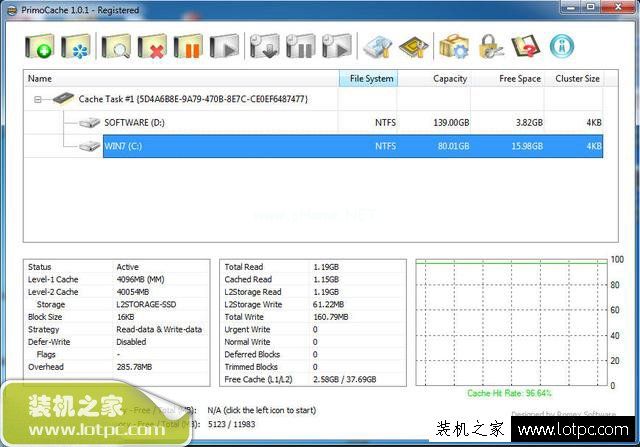Click the Cluster Size column header

pyautogui.click(x=574, y=78)
